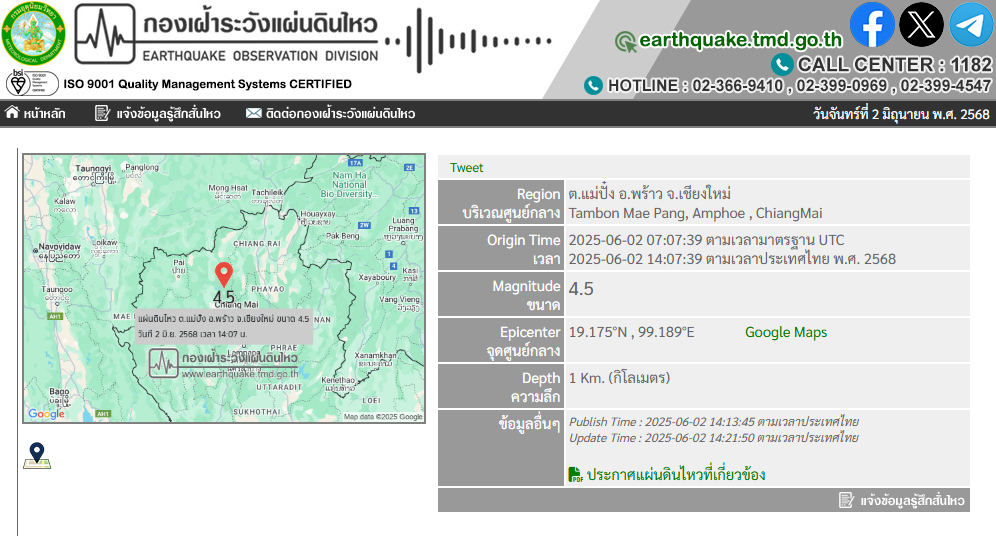Click the Thai Meteorological Department emblem
This screenshot has width=996, height=560.
(32, 33)
